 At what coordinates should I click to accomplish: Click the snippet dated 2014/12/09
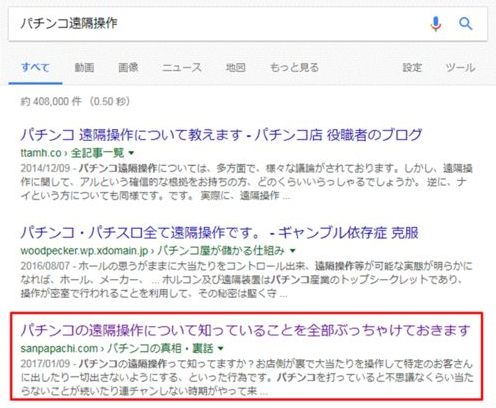click(x=246, y=182)
